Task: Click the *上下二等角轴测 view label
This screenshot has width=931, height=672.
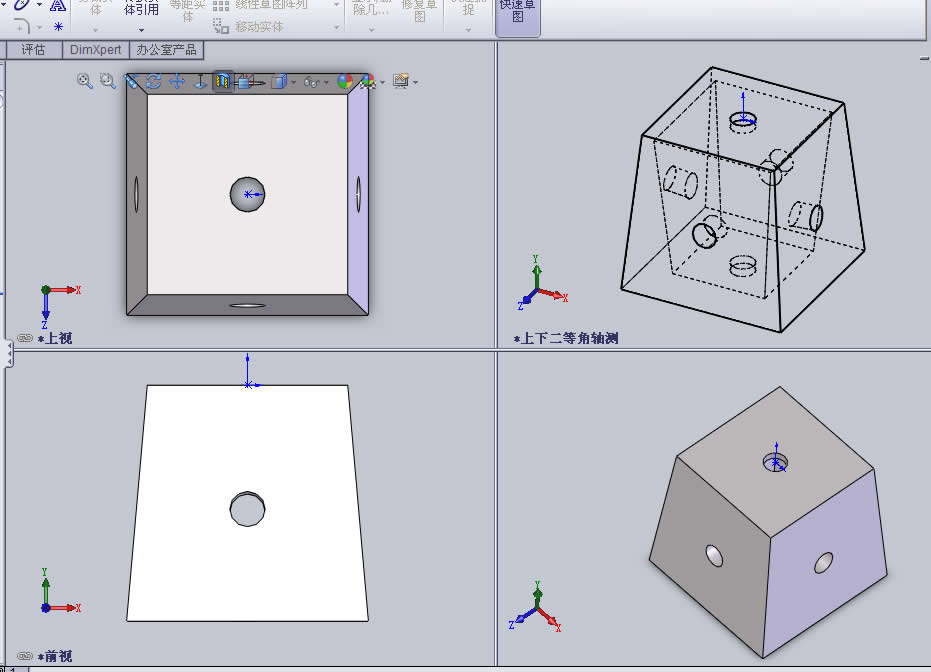Action: coord(566,338)
